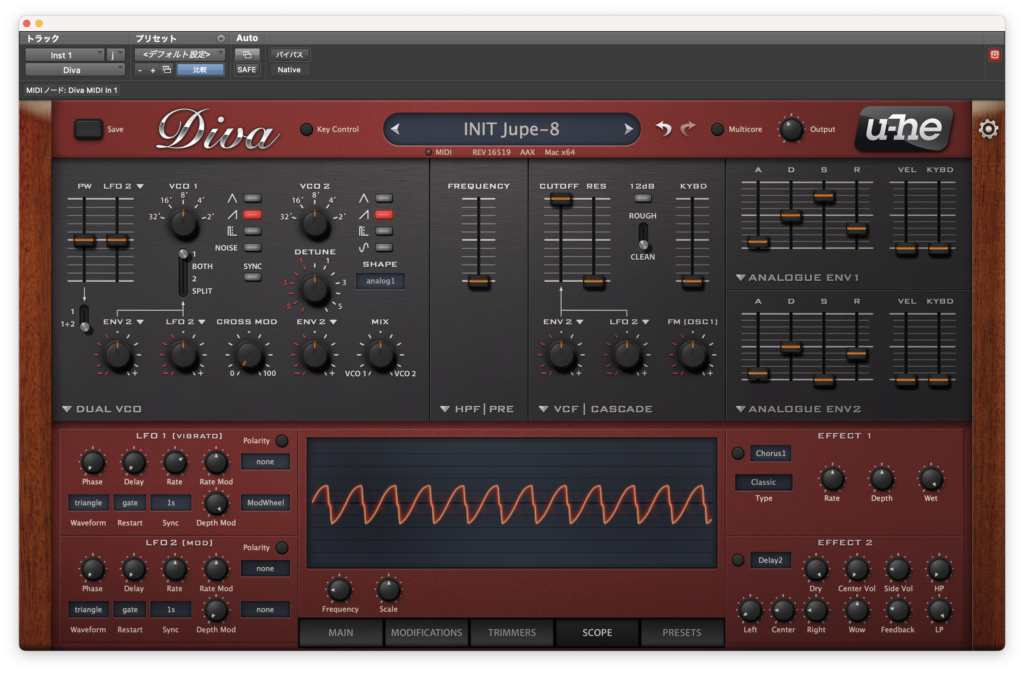Screen dimensions: 1024x673
Task: Enable Effect 1 Chorus1 power button
Action: pyautogui.click(x=738, y=453)
